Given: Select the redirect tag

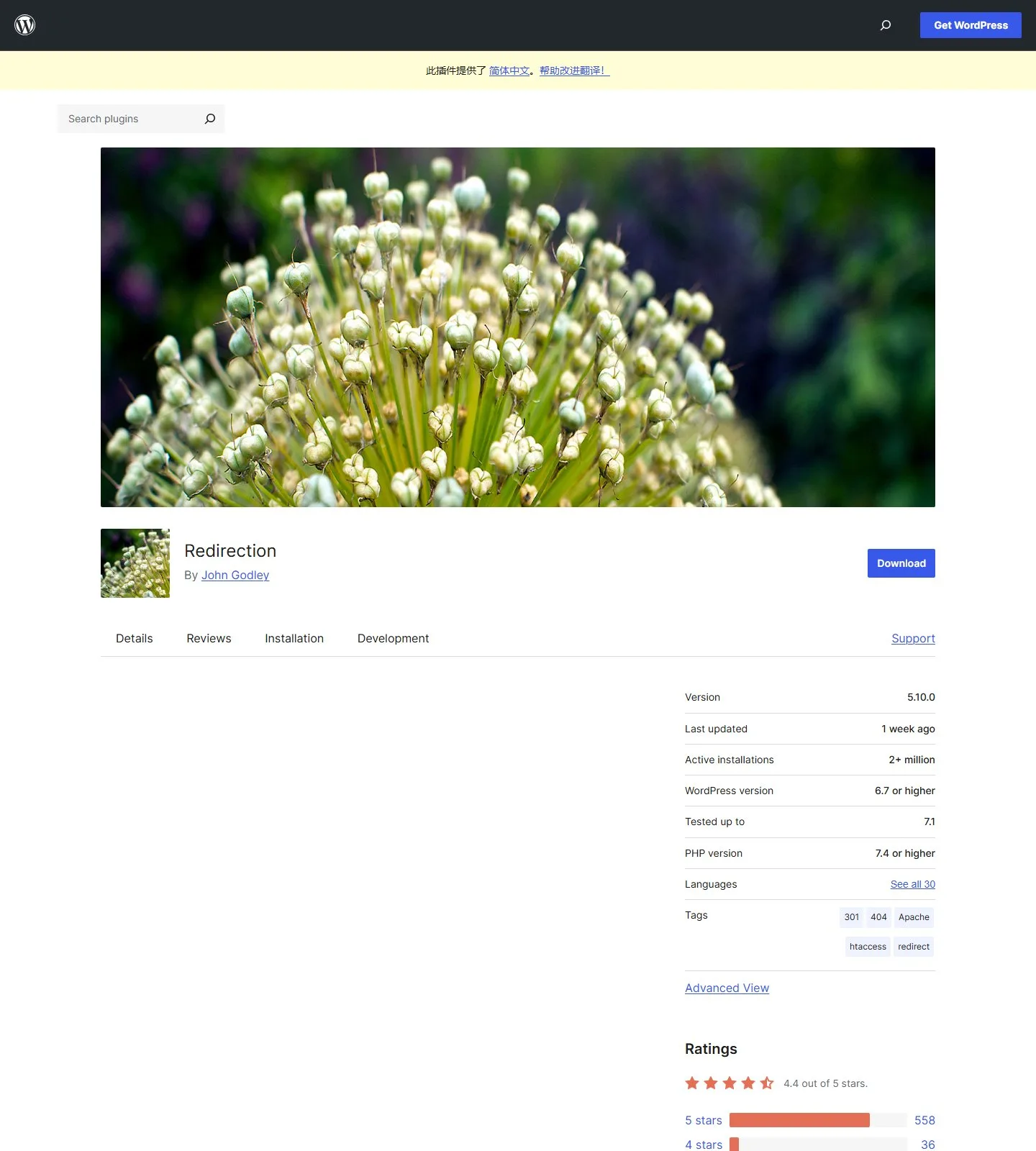Looking at the screenshot, I should pyautogui.click(x=914, y=947).
